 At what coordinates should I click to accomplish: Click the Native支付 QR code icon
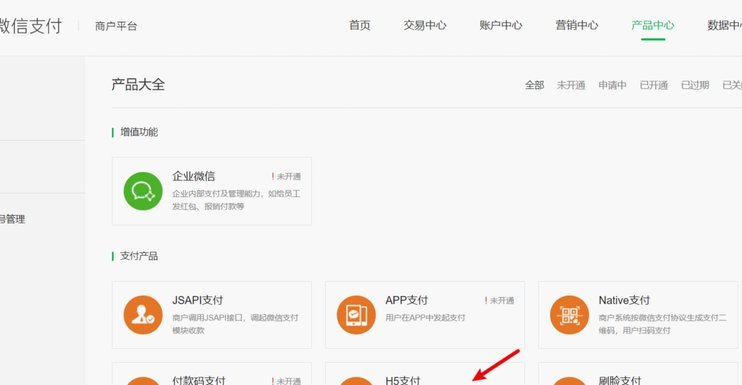pos(570,315)
